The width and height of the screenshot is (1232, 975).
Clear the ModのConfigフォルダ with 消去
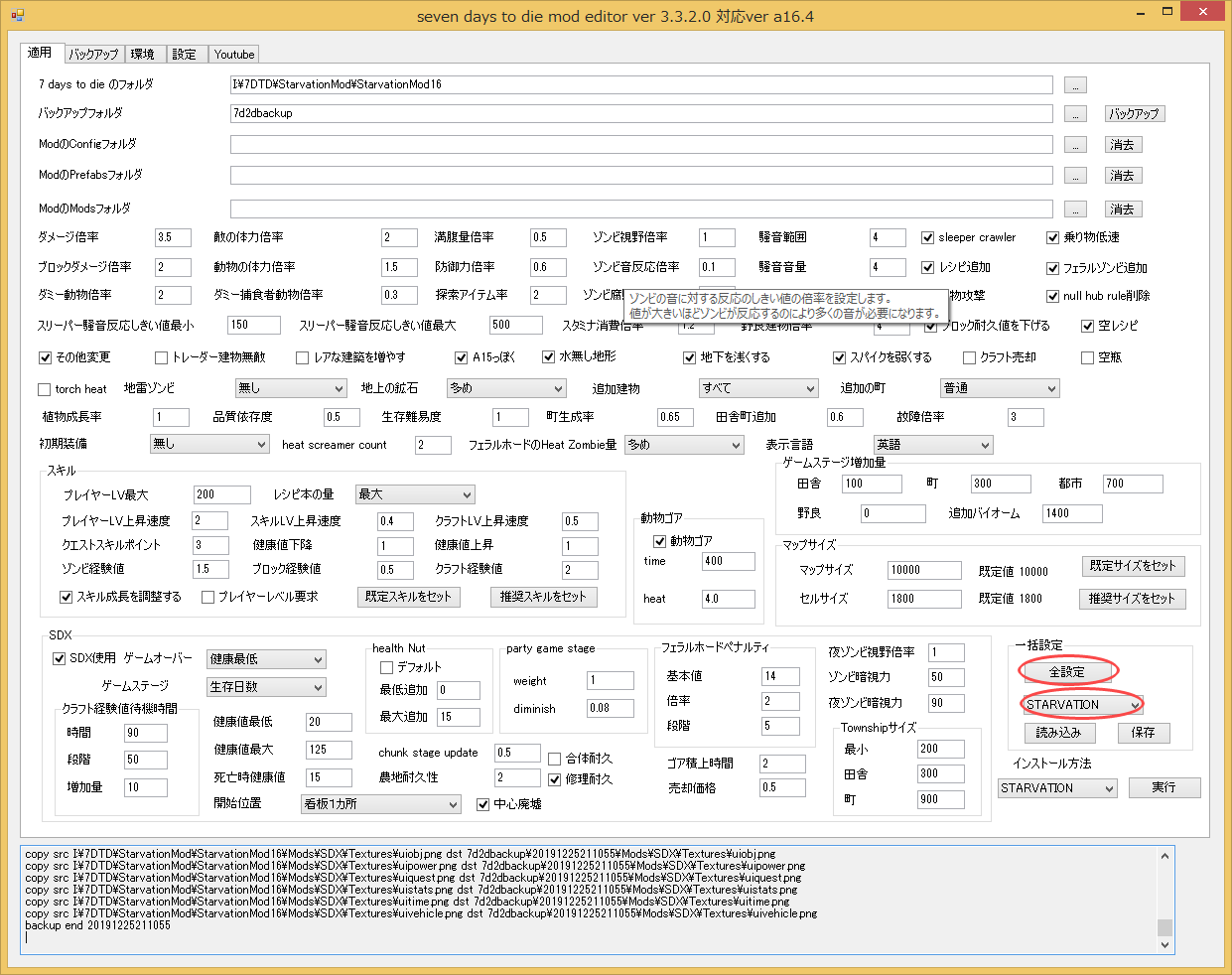pyautogui.click(x=1123, y=145)
